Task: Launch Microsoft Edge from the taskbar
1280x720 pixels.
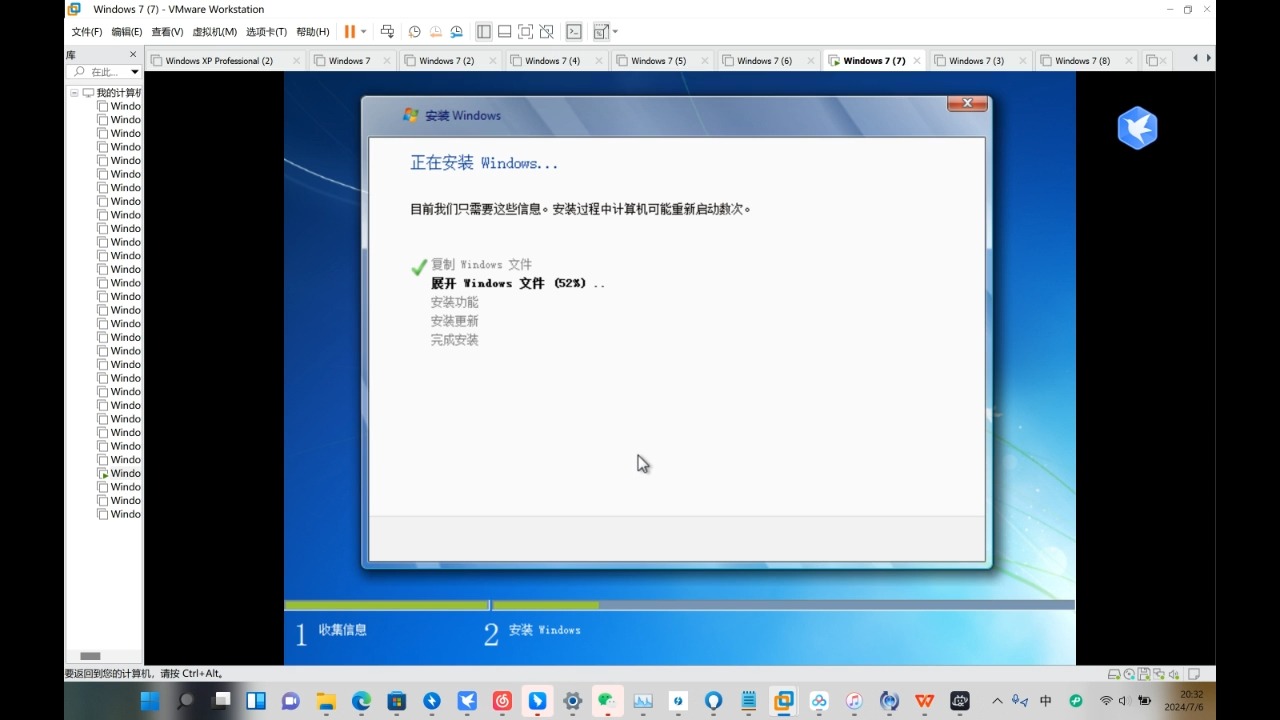Action: (x=361, y=701)
